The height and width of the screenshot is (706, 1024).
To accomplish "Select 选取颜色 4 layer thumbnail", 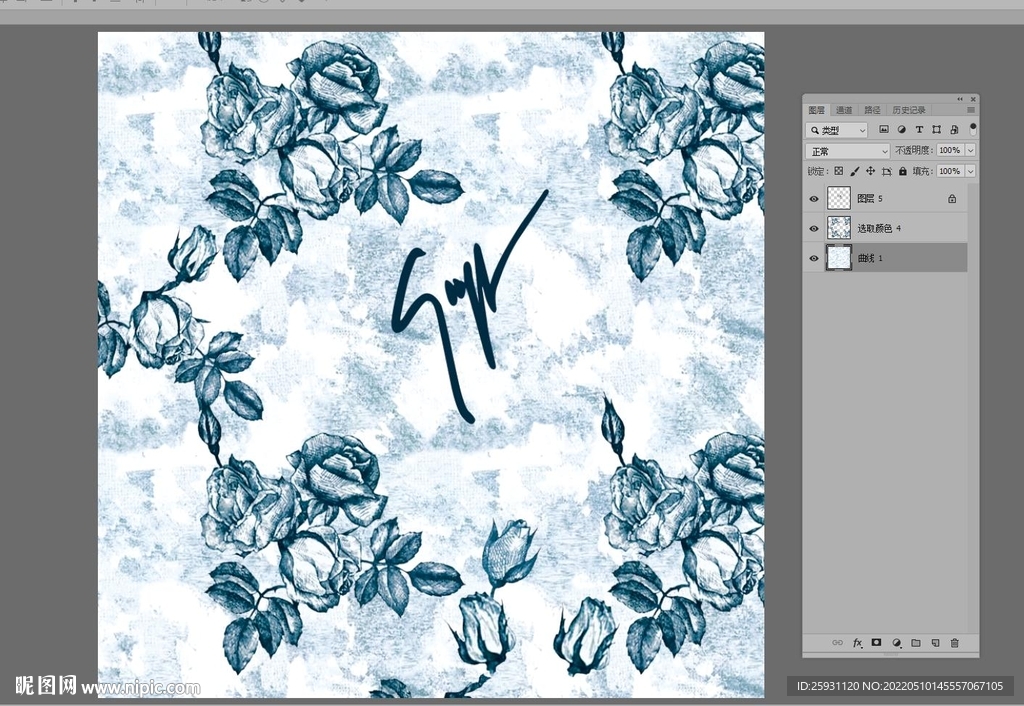I will (x=839, y=228).
